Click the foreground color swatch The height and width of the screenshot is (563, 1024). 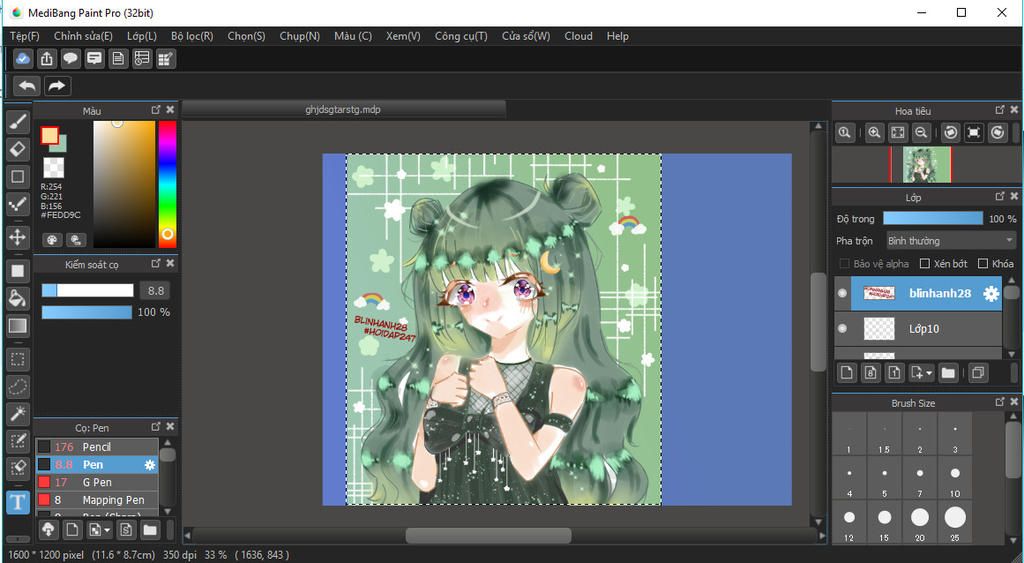coord(50,136)
